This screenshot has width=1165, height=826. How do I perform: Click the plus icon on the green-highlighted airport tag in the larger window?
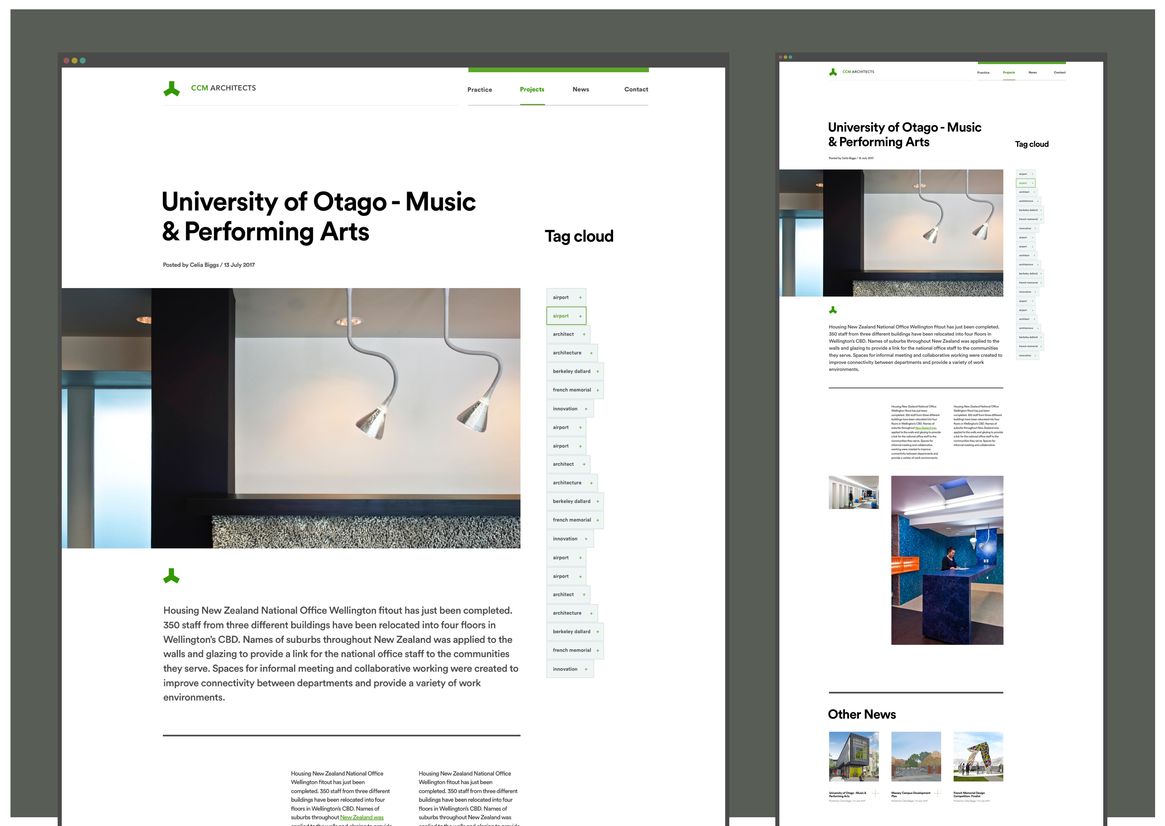coord(579,316)
